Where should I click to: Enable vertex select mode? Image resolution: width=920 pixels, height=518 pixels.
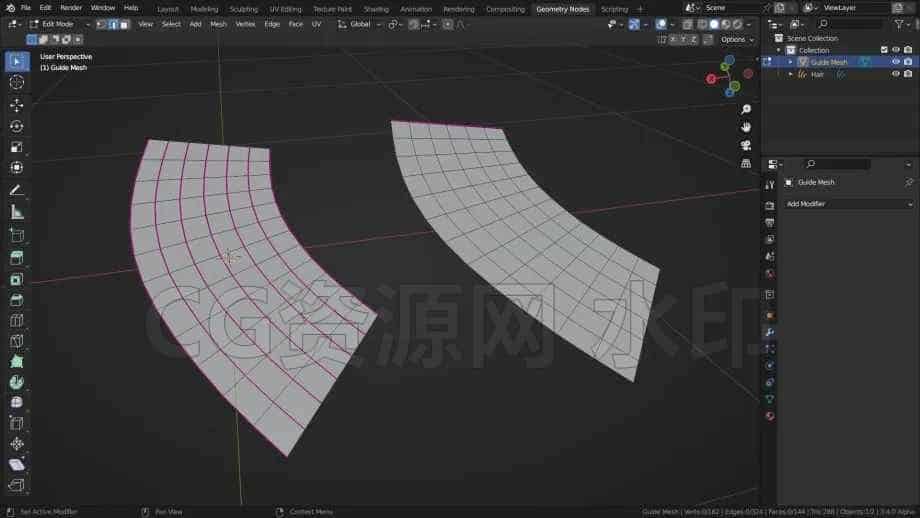click(102, 25)
